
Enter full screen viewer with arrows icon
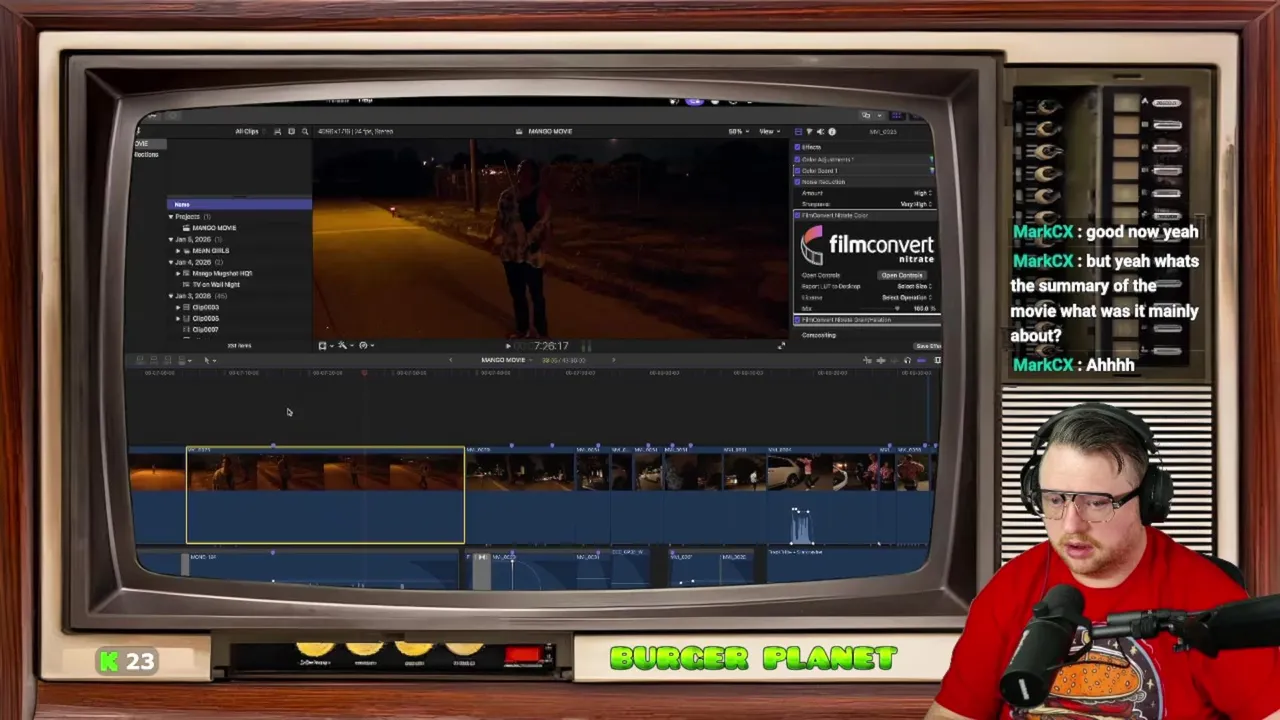pos(781,346)
